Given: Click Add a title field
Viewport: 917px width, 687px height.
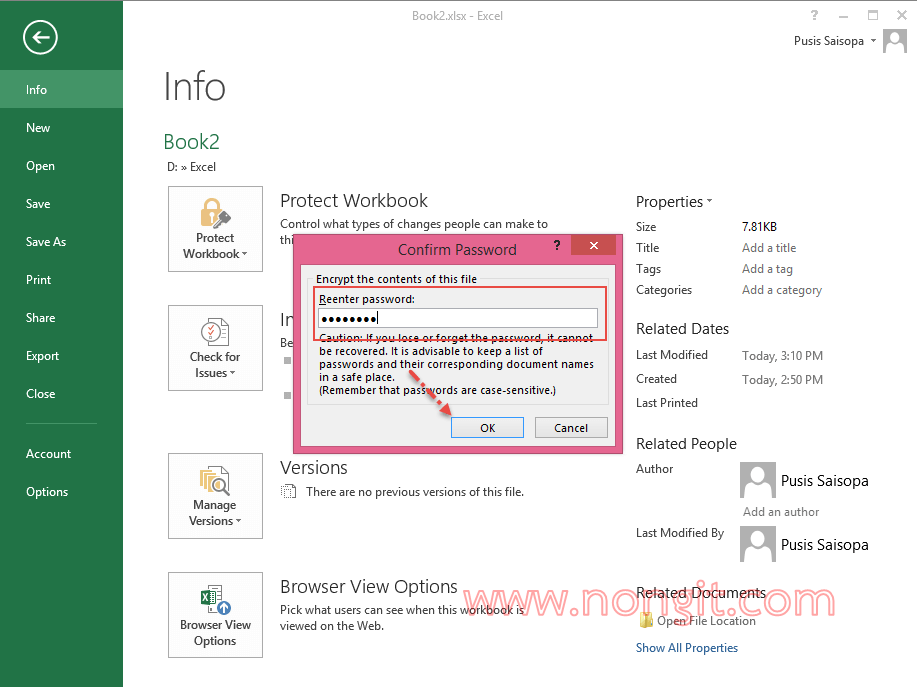Looking at the screenshot, I should coord(769,248).
